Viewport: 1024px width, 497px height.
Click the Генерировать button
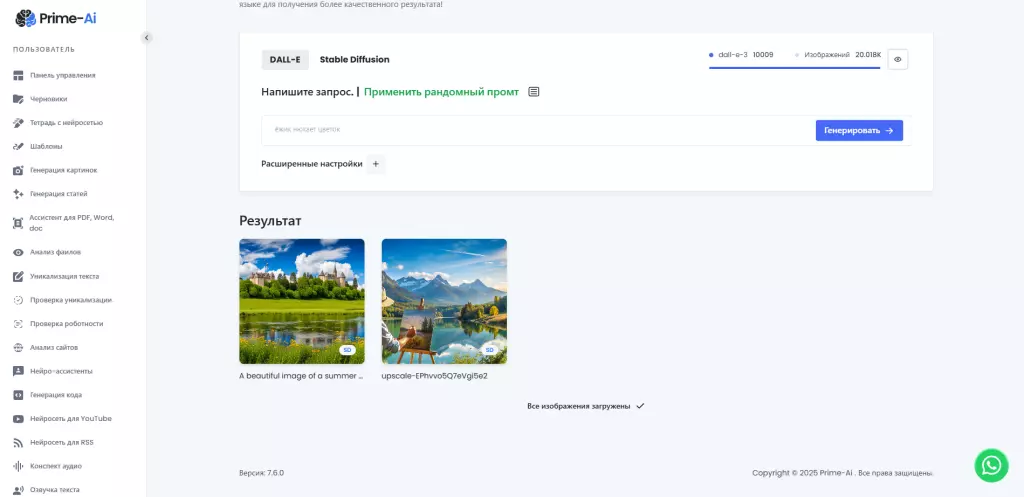click(859, 131)
